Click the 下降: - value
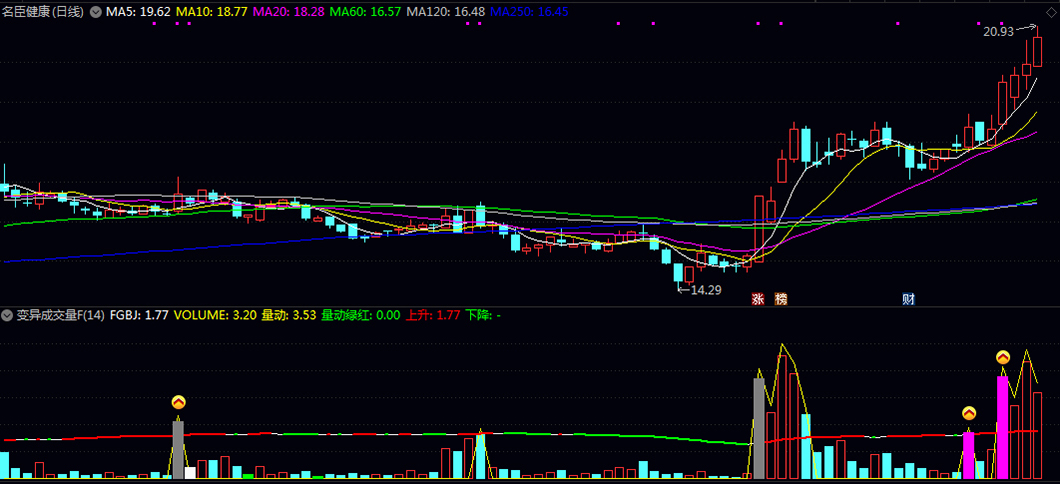The width and height of the screenshot is (1060, 484). pos(483,314)
